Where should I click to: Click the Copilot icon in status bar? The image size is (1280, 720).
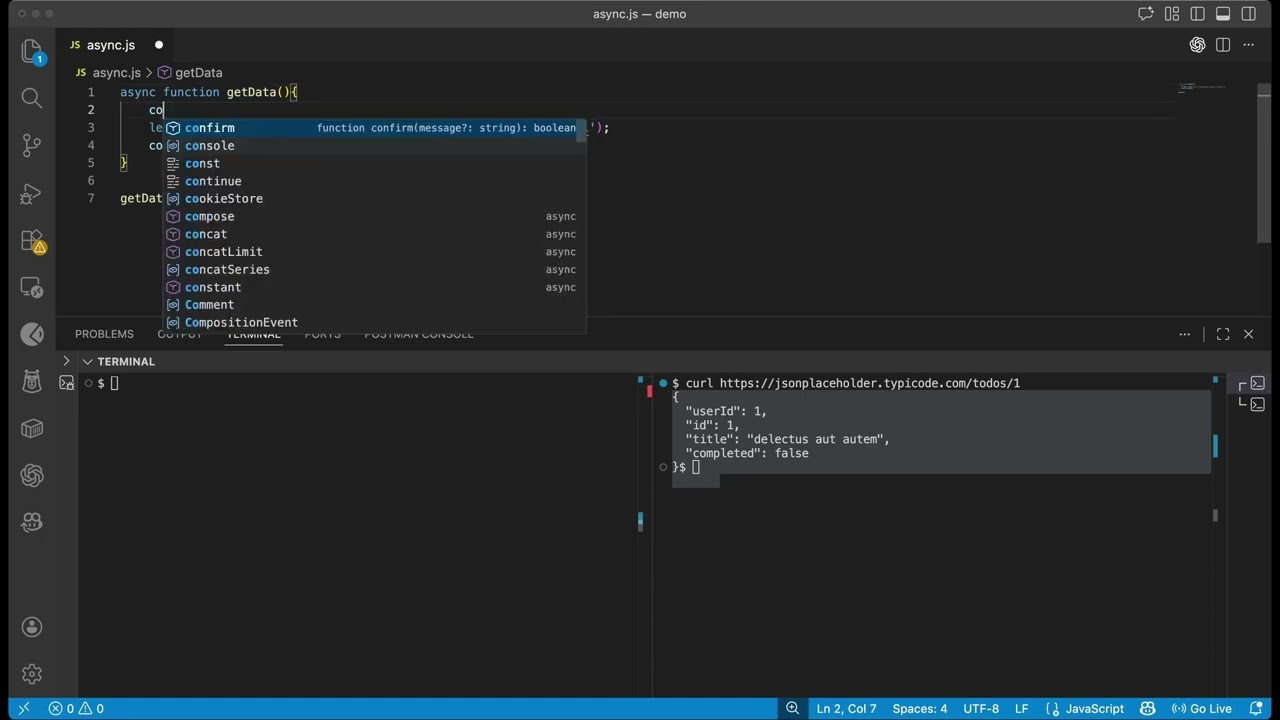(x=1148, y=709)
